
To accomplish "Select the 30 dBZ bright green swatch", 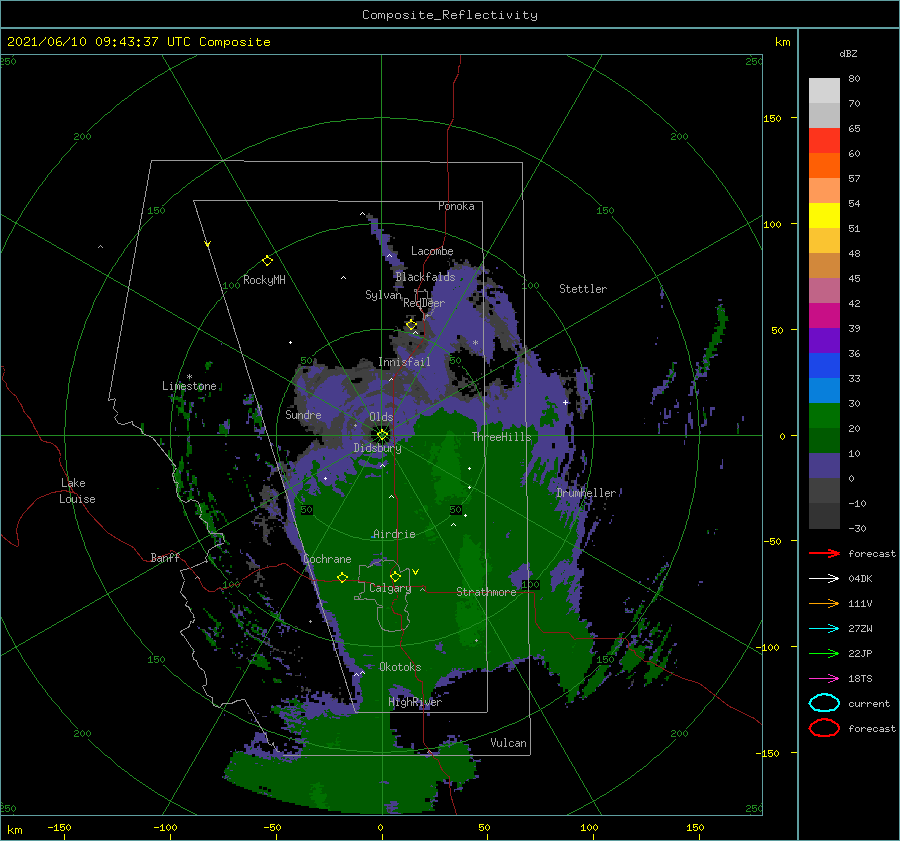I will (824, 415).
